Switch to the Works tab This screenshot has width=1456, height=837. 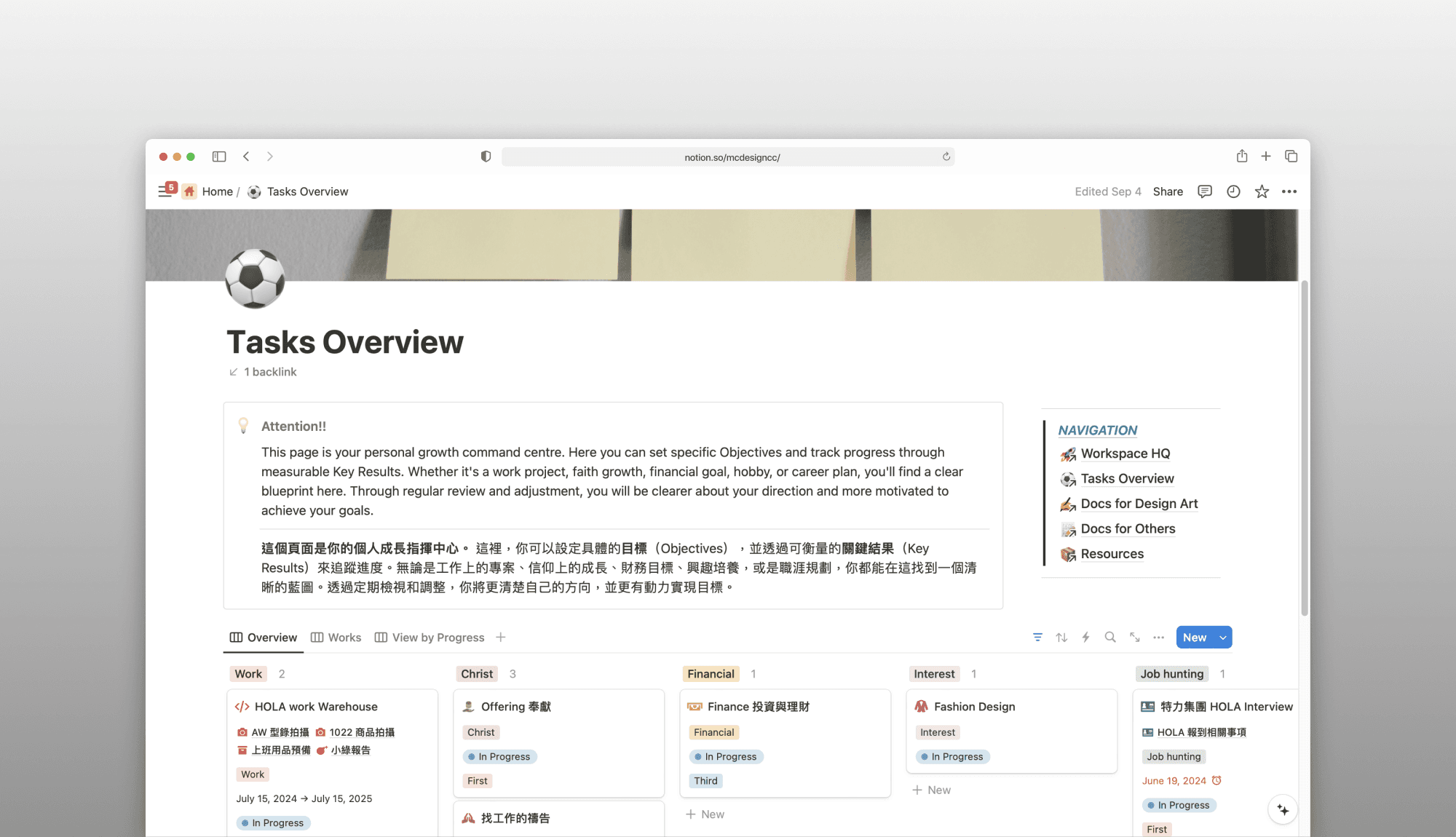[336, 638]
